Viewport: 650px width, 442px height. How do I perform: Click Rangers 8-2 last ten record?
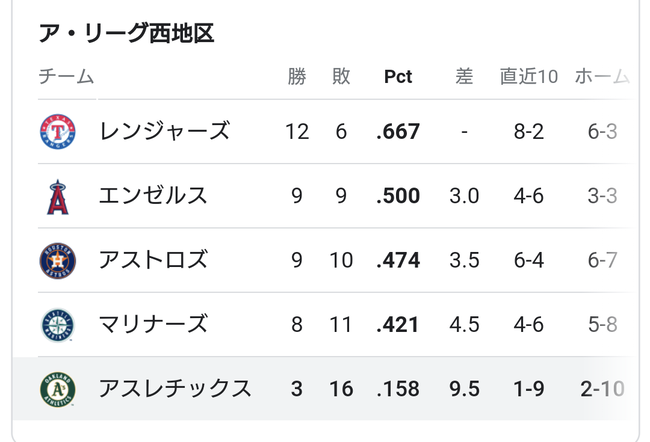[x=529, y=132]
